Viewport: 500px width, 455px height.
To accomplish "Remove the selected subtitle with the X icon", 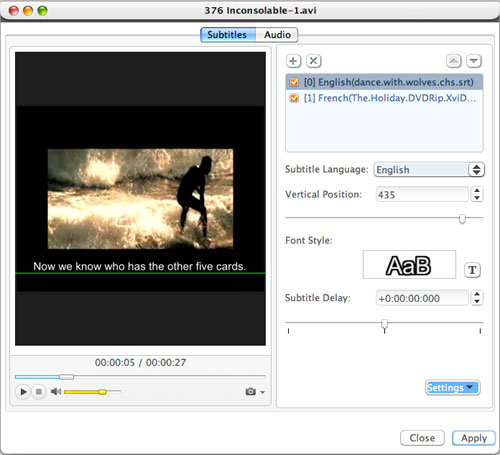I will [x=314, y=61].
